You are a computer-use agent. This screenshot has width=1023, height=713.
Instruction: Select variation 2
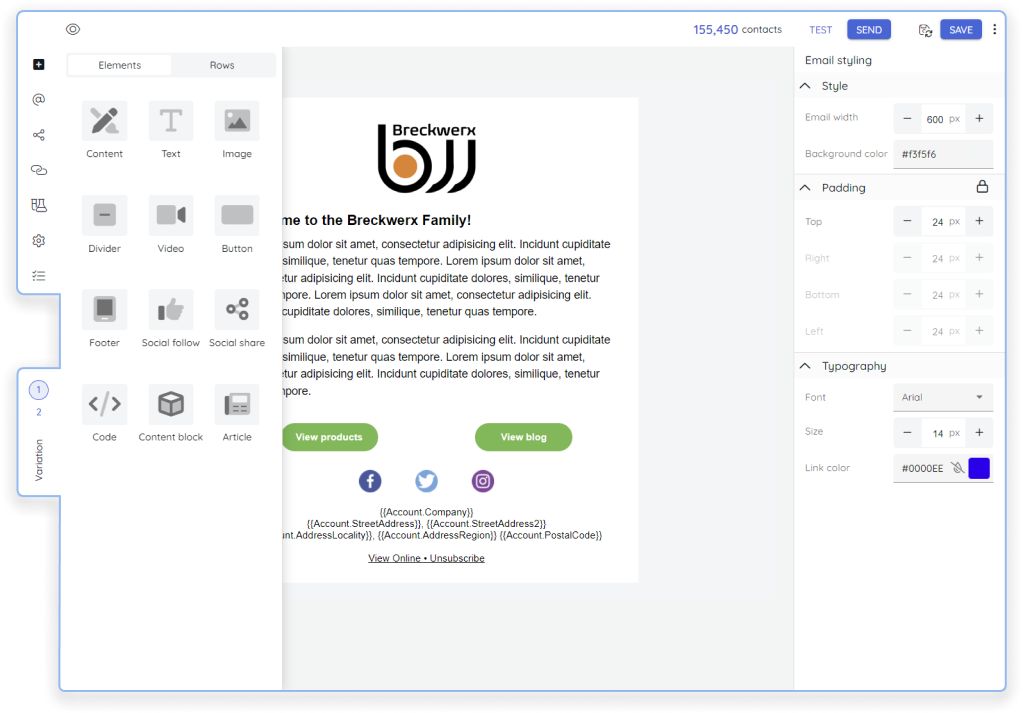pyautogui.click(x=38, y=412)
